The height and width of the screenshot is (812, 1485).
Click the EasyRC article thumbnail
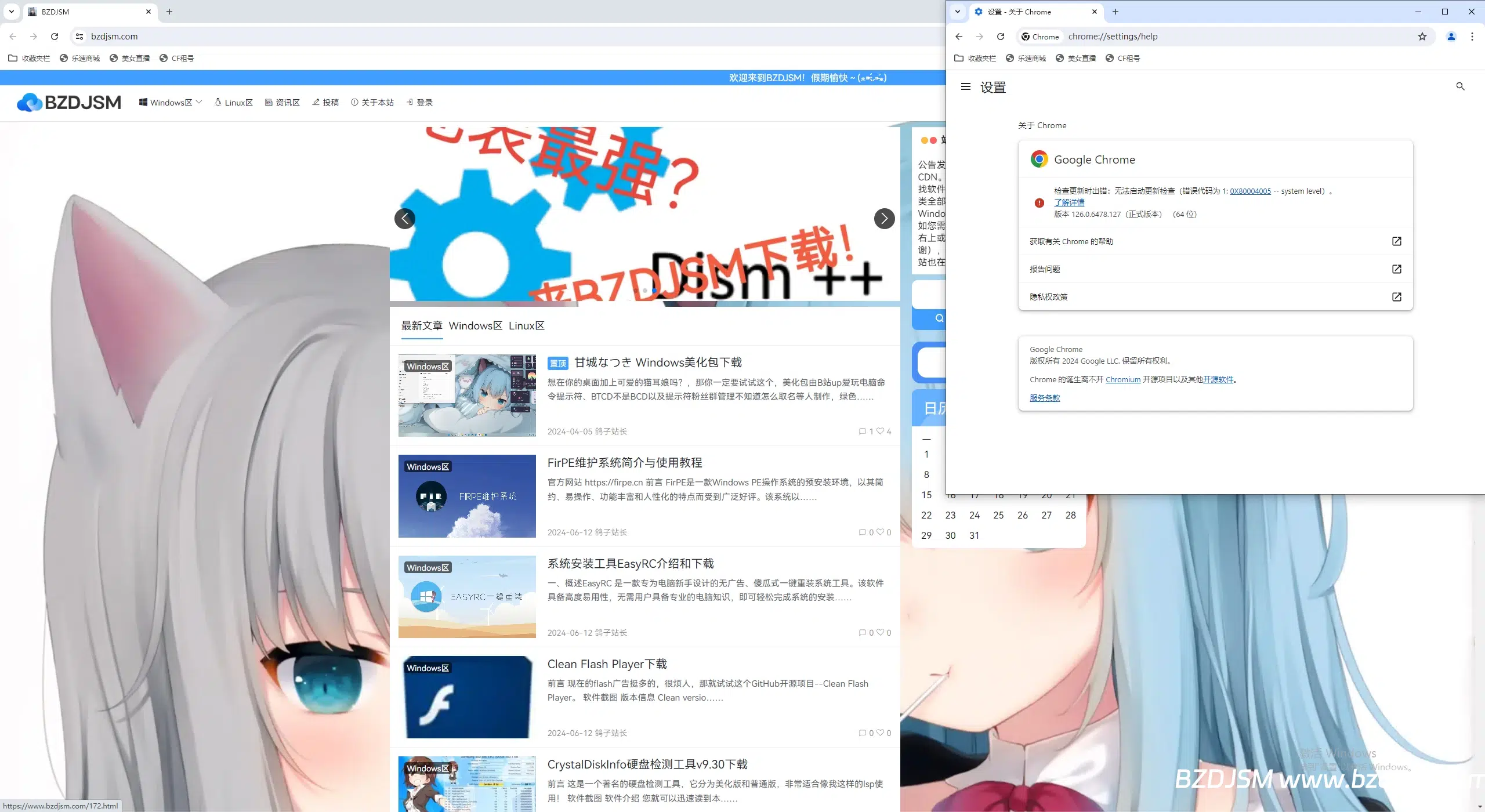pyautogui.click(x=467, y=597)
